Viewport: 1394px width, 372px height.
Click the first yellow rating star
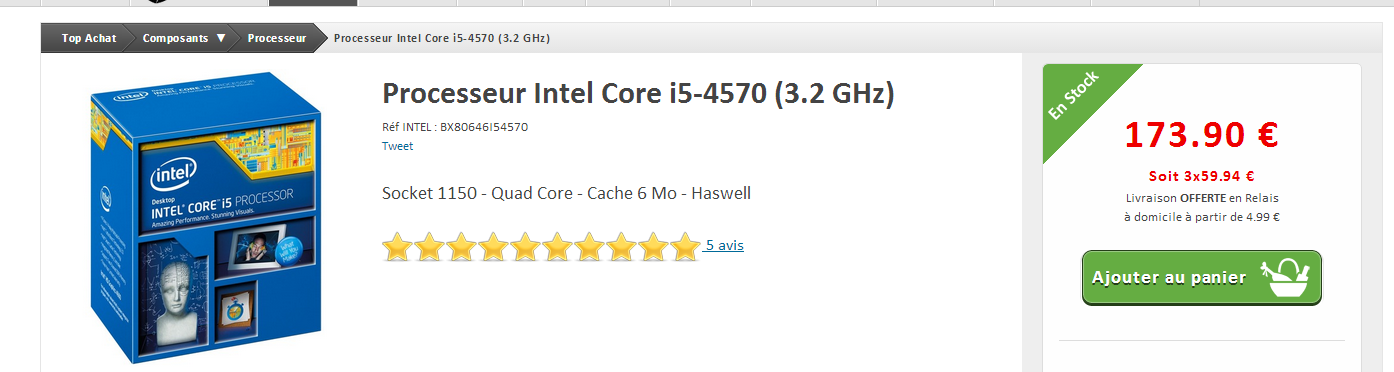(398, 246)
